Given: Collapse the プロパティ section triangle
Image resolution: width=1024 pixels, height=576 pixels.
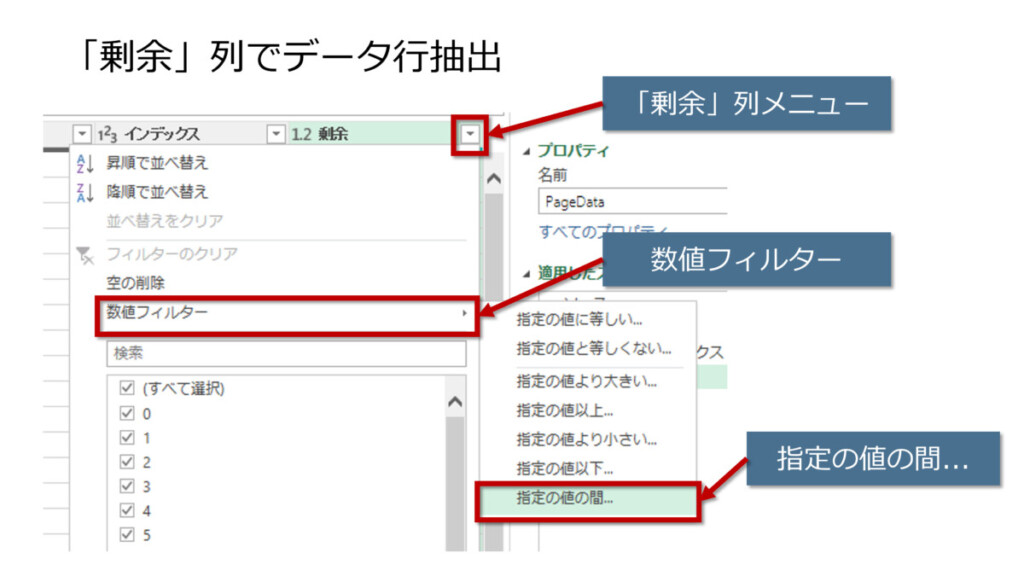Looking at the screenshot, I should [x=528, y=151].
